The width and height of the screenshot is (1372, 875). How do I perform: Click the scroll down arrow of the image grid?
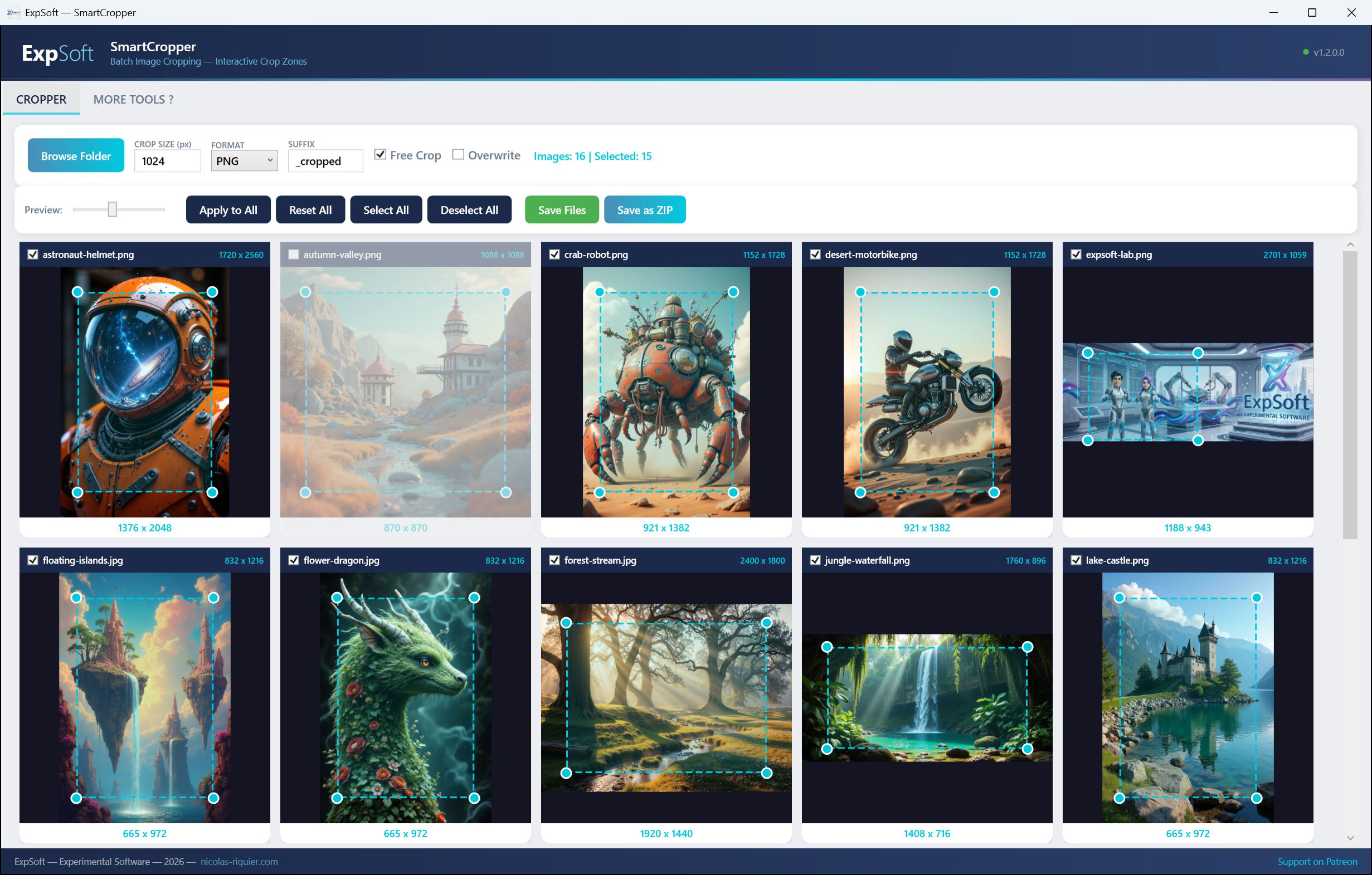(1350, 838)
